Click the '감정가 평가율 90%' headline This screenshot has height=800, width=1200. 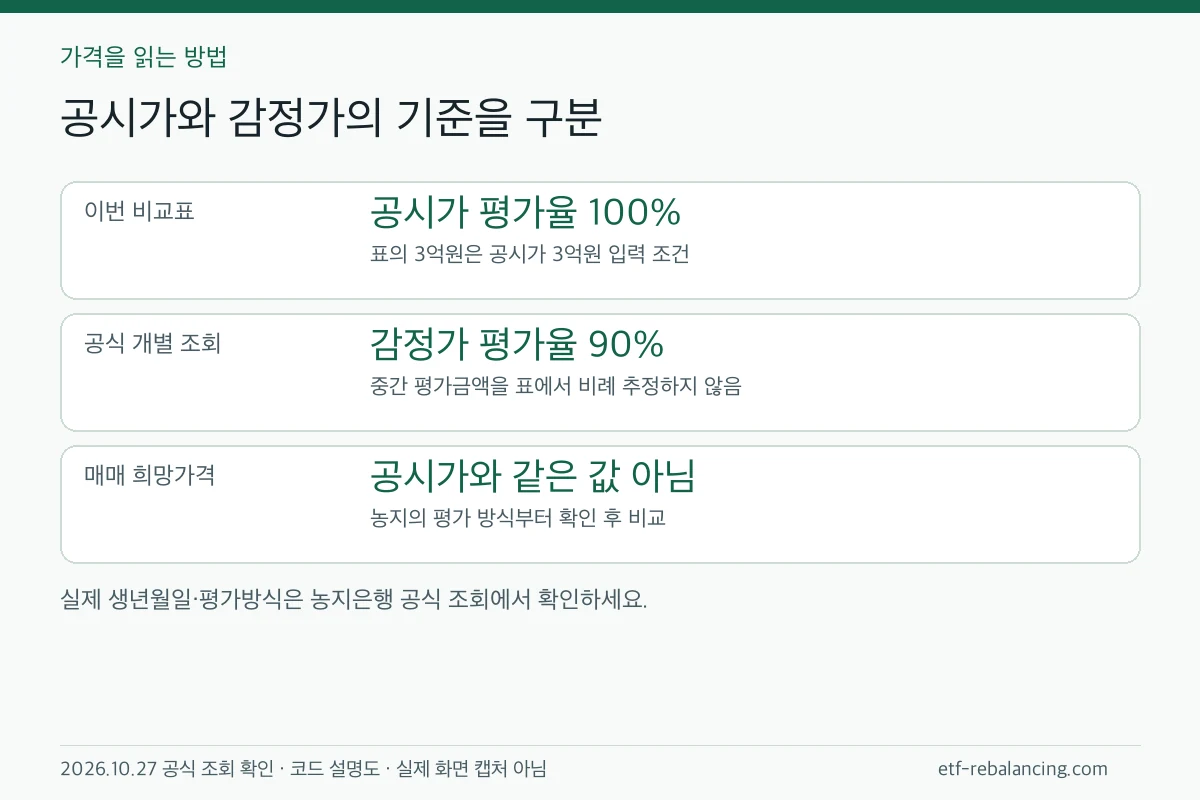pyautogui.click(x=517, y=344)
